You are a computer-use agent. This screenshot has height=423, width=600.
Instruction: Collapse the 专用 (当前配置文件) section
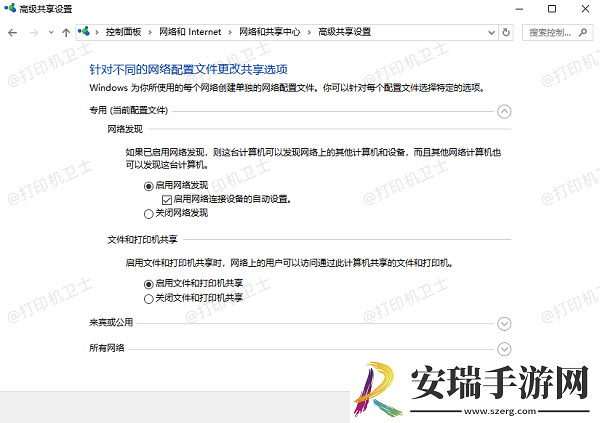click(504, 111)
